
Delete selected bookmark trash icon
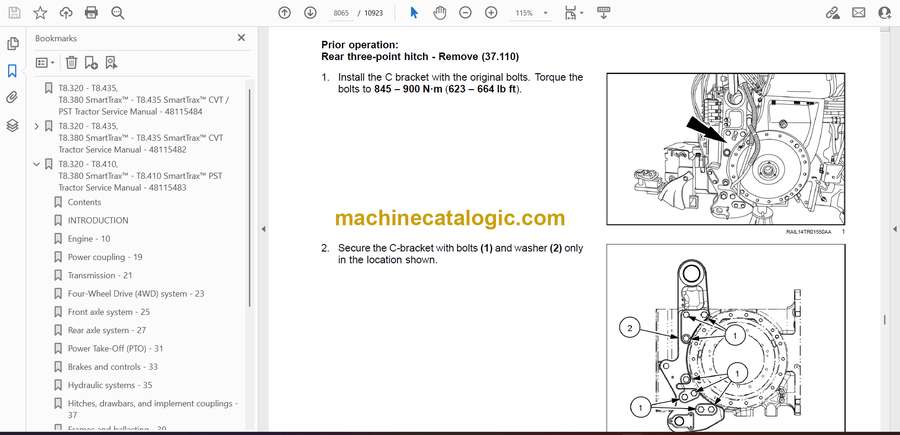tap(71, 63)
